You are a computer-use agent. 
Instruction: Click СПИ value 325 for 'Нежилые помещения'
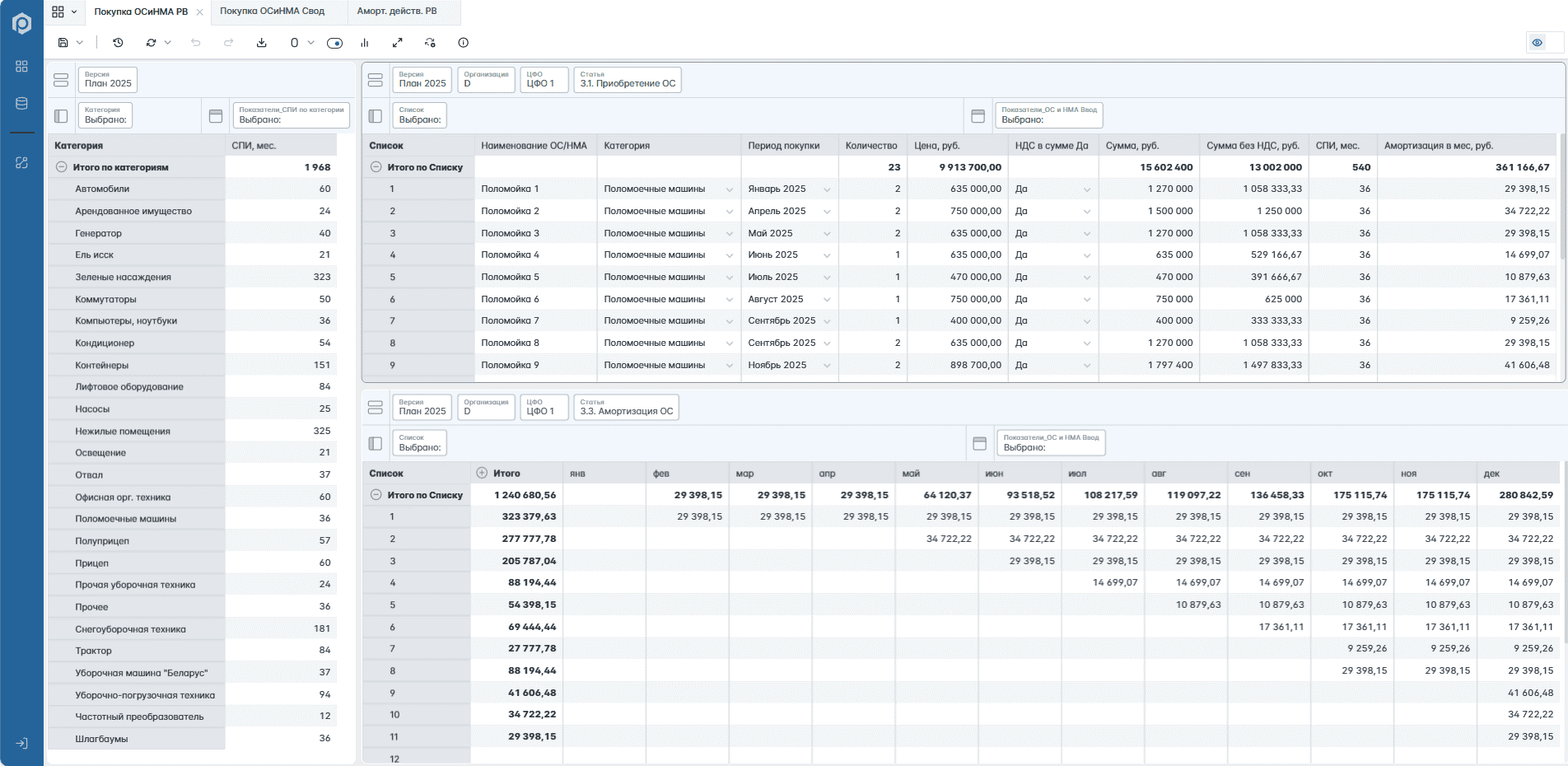coord(282,431)
